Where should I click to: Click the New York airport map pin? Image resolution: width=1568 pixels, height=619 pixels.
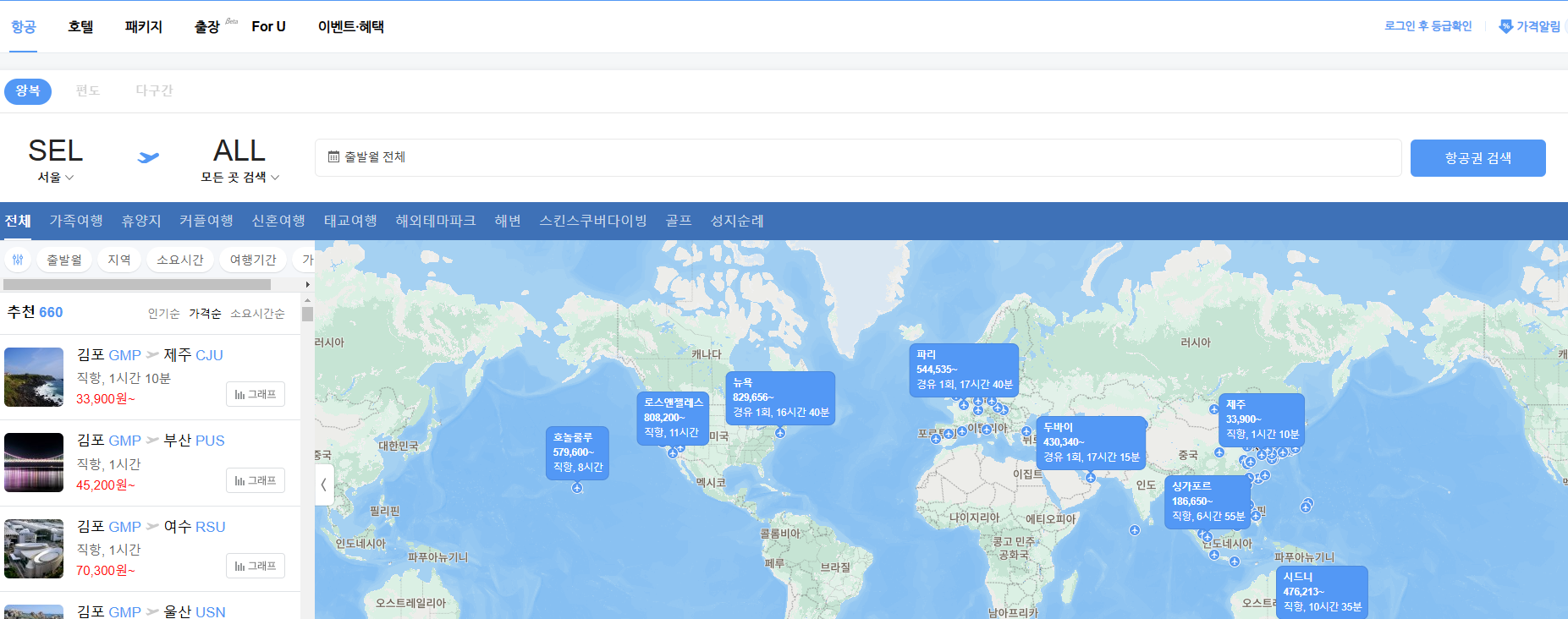coord(780,433)
